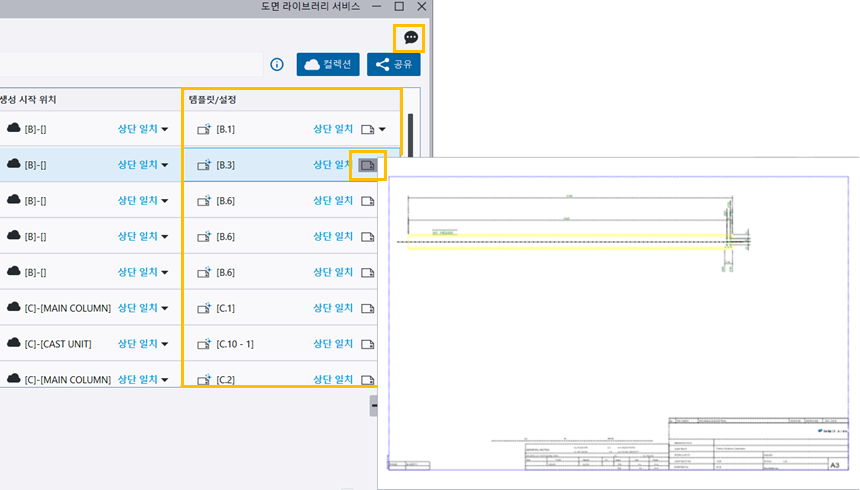Click the template icon beside [C.10 - 1]
The width and height of the screenshot is (860, 490).
pos(204,344)
